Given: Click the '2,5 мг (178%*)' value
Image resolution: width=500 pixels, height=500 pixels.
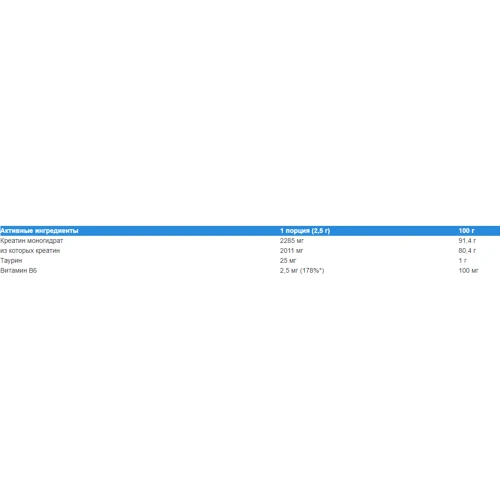Looking at the screenshot, I should click(302, 271).
